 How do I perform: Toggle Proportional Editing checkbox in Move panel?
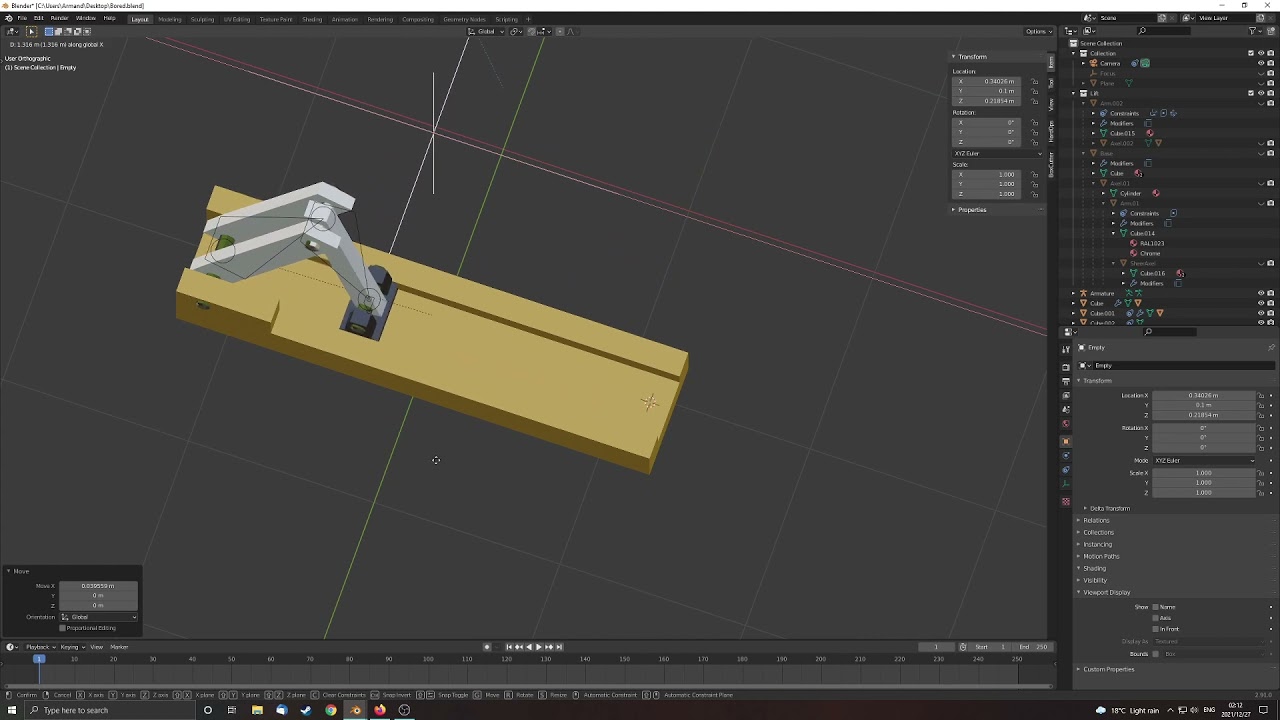click(63, 628)
